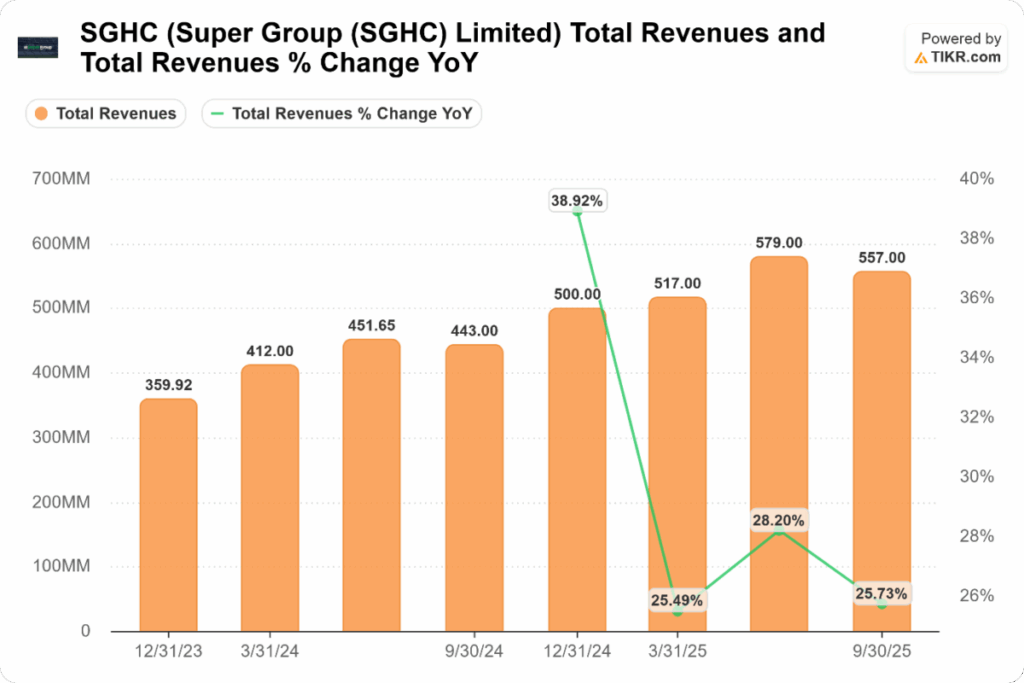The height and width of the screenshot is (683, 1024).
Task: Click the orange circle Total Revenues legend marker
Action: point(41,114)
